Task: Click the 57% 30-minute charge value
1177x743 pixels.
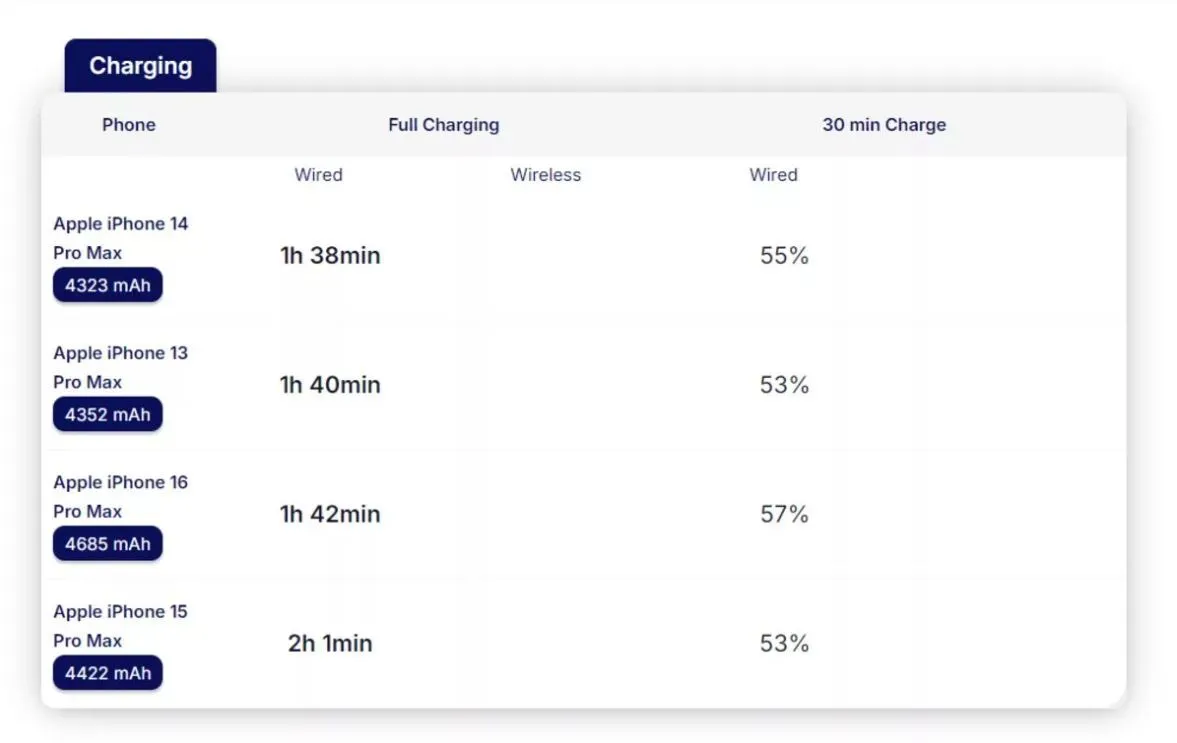Action: pyautogui.click(x=784, y=514)
